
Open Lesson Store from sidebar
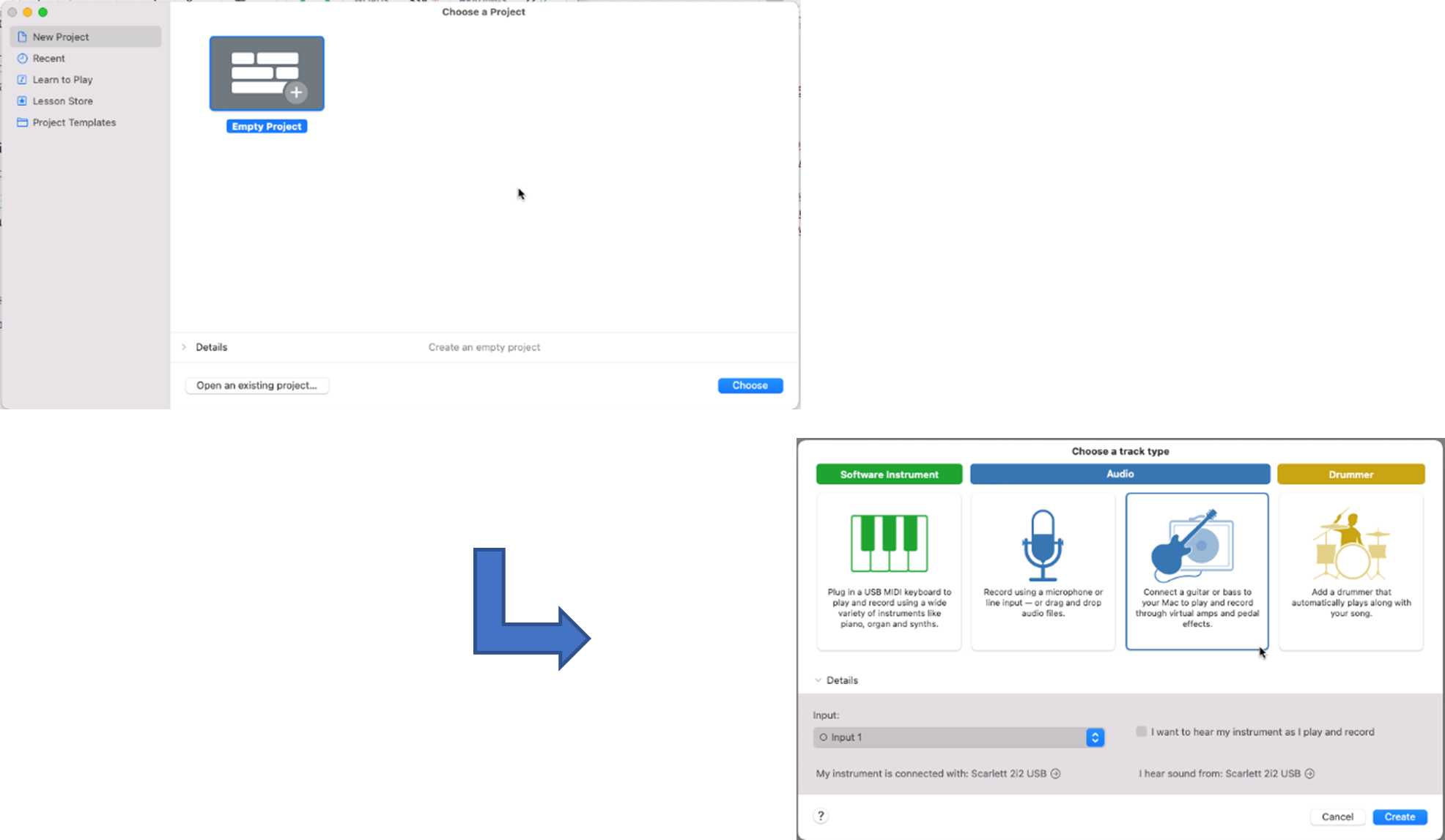pyautogui.click(x=63, y=100)
